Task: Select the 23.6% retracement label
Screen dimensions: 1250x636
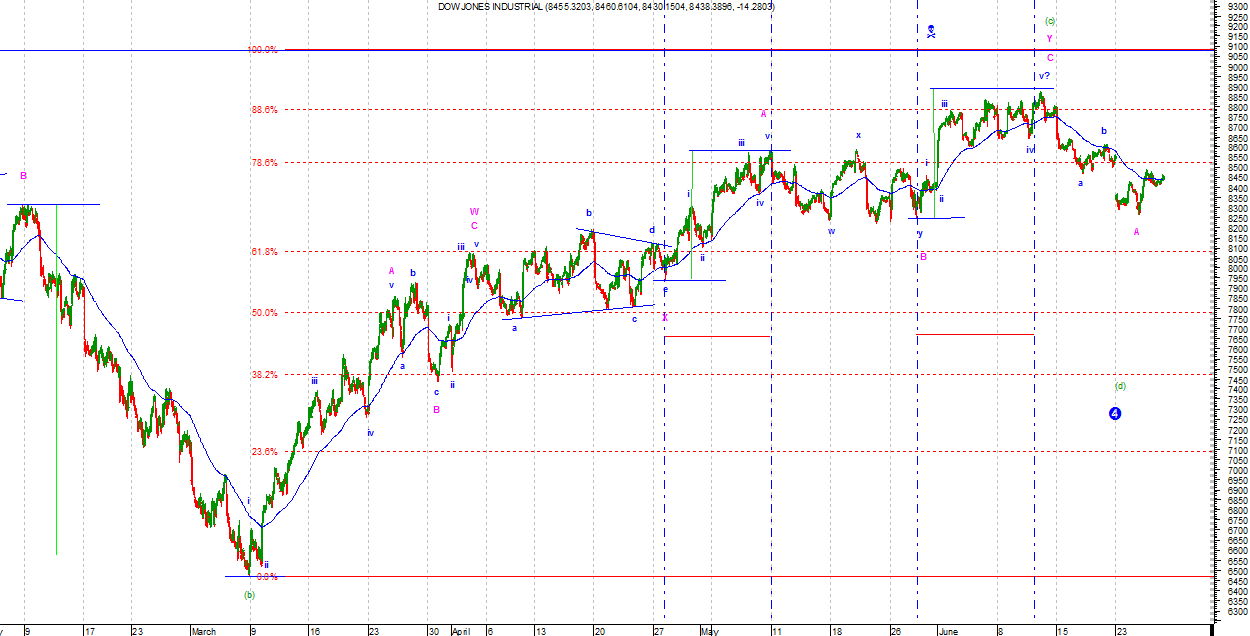Action: (263, 452)
